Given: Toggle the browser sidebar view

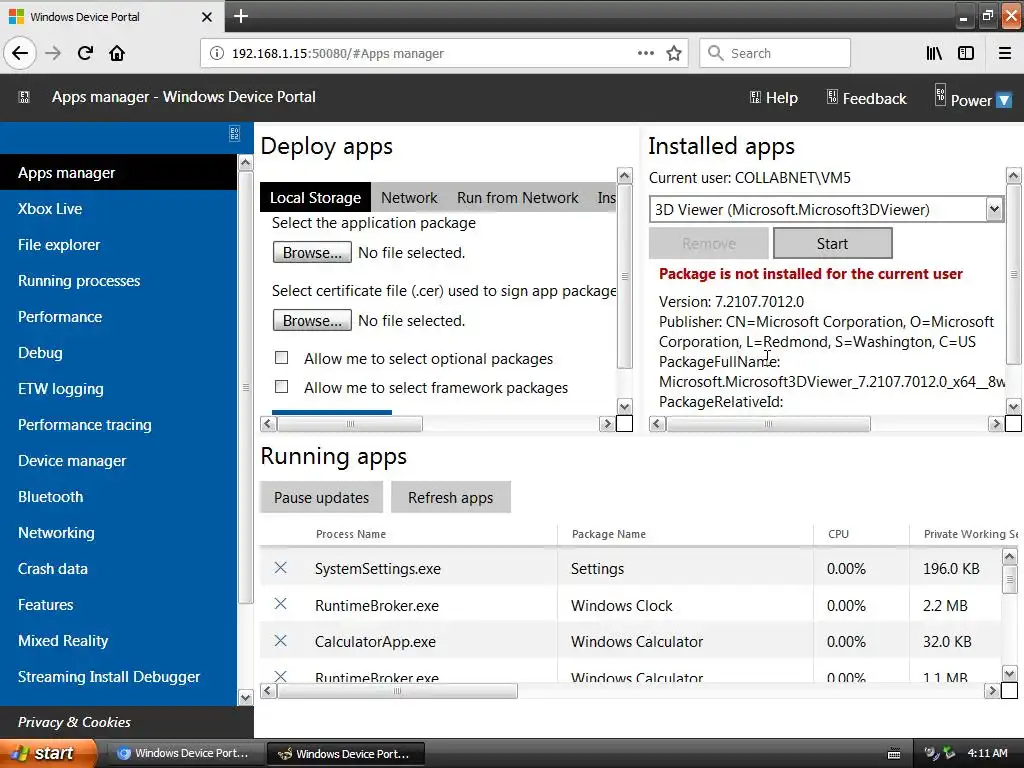Looking at the screenshot, I should tap(966, 53).
